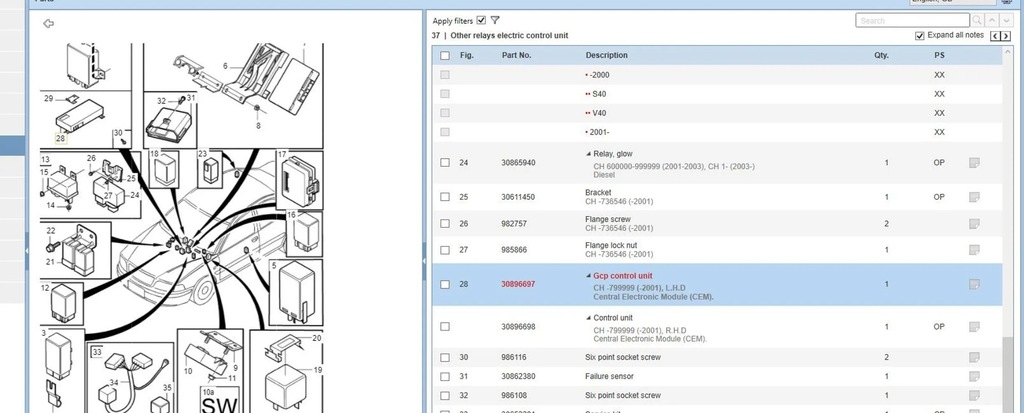
Task: Collapse the Relay, glow notes triangle
Action: point(588,154)
